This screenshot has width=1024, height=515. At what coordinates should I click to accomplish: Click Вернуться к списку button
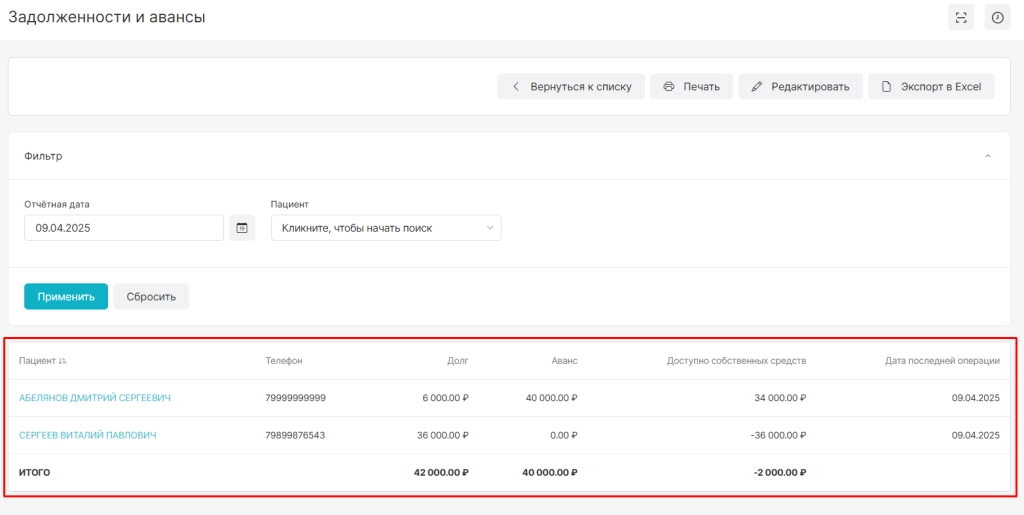(571, 87)
